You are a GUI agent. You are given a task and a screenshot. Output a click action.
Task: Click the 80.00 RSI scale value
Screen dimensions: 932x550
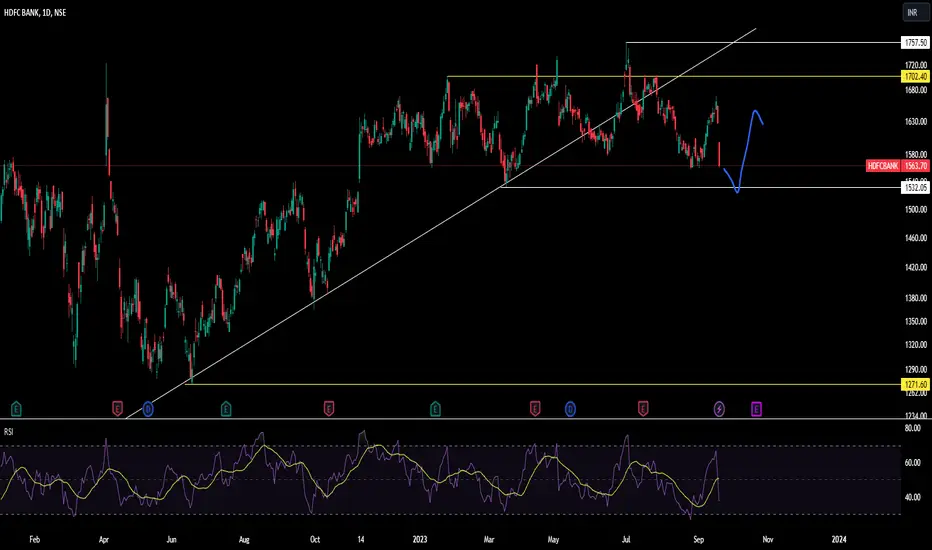pyautogui.click(x=912, y=428)
